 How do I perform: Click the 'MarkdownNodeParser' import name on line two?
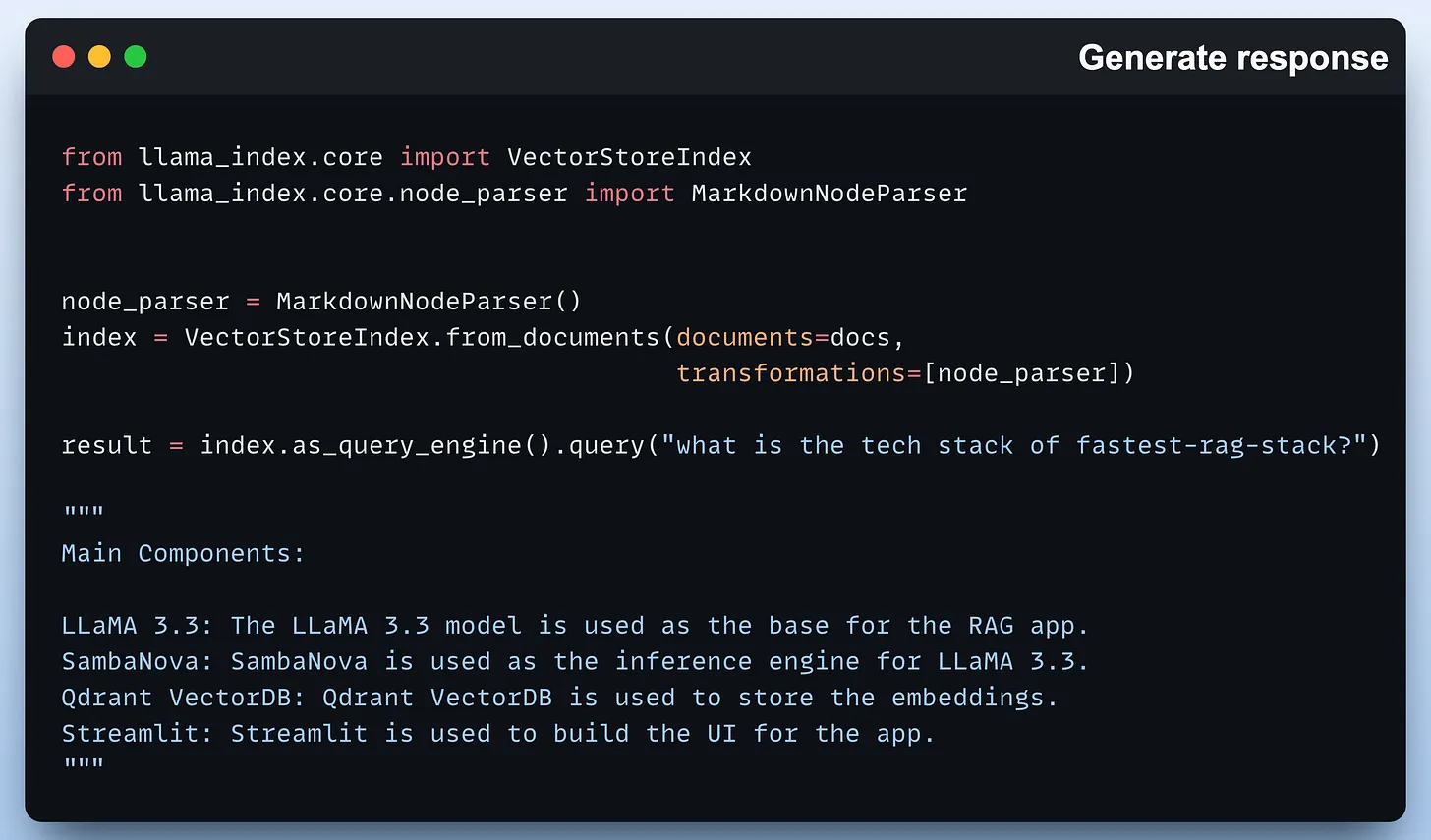tap(829, 194)
